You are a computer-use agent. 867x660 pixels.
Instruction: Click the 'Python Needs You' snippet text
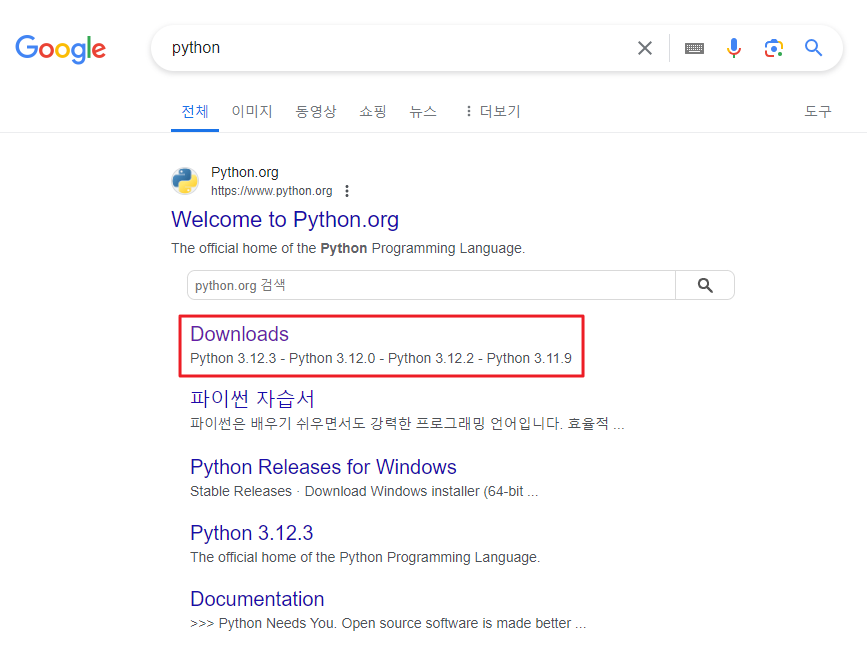tap(388, 624)
